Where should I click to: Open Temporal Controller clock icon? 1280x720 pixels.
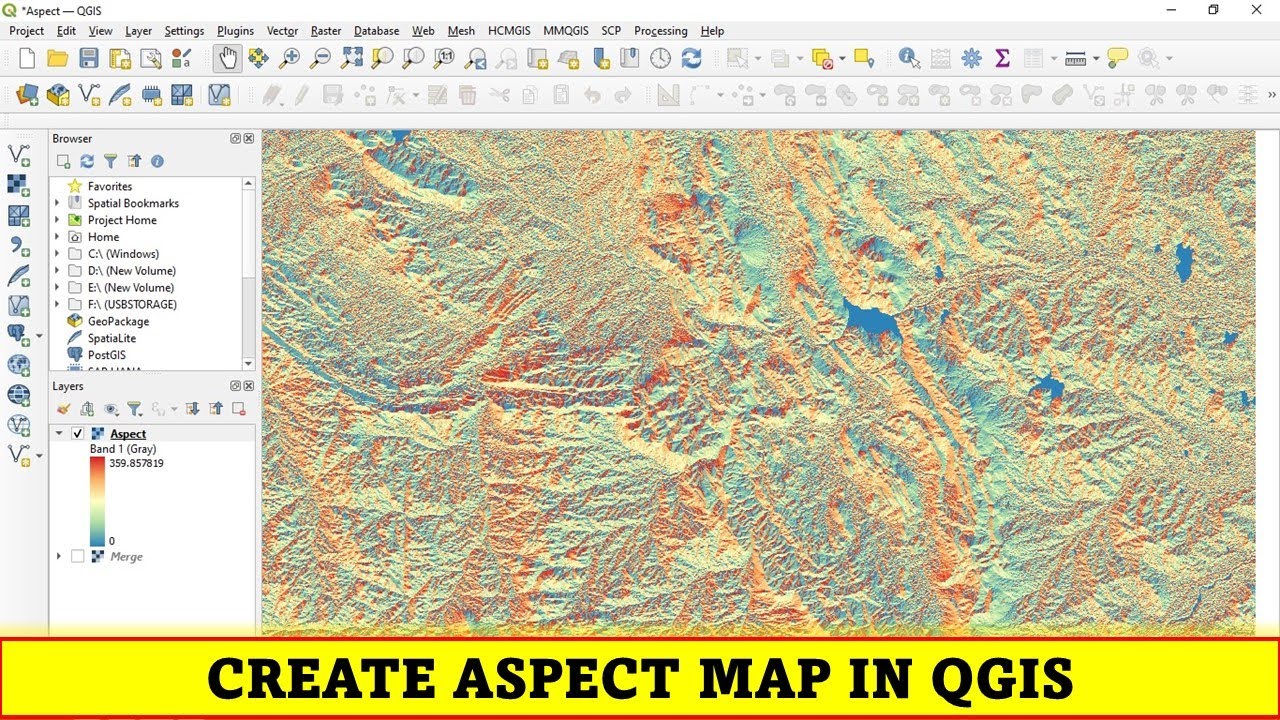click(x=660, y=59)
